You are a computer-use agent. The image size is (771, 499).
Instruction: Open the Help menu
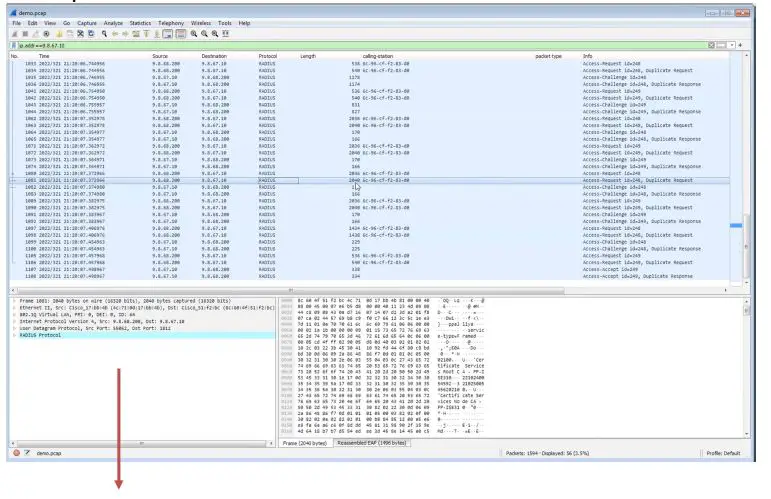pos(244,23)
